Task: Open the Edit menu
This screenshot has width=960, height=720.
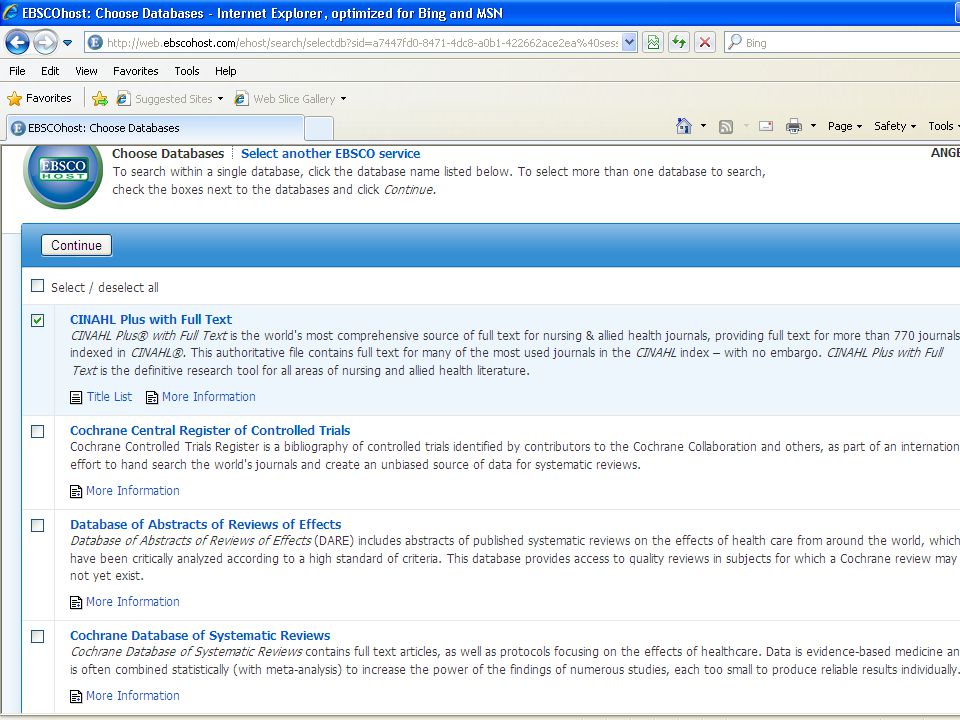Action: [50, 71]
